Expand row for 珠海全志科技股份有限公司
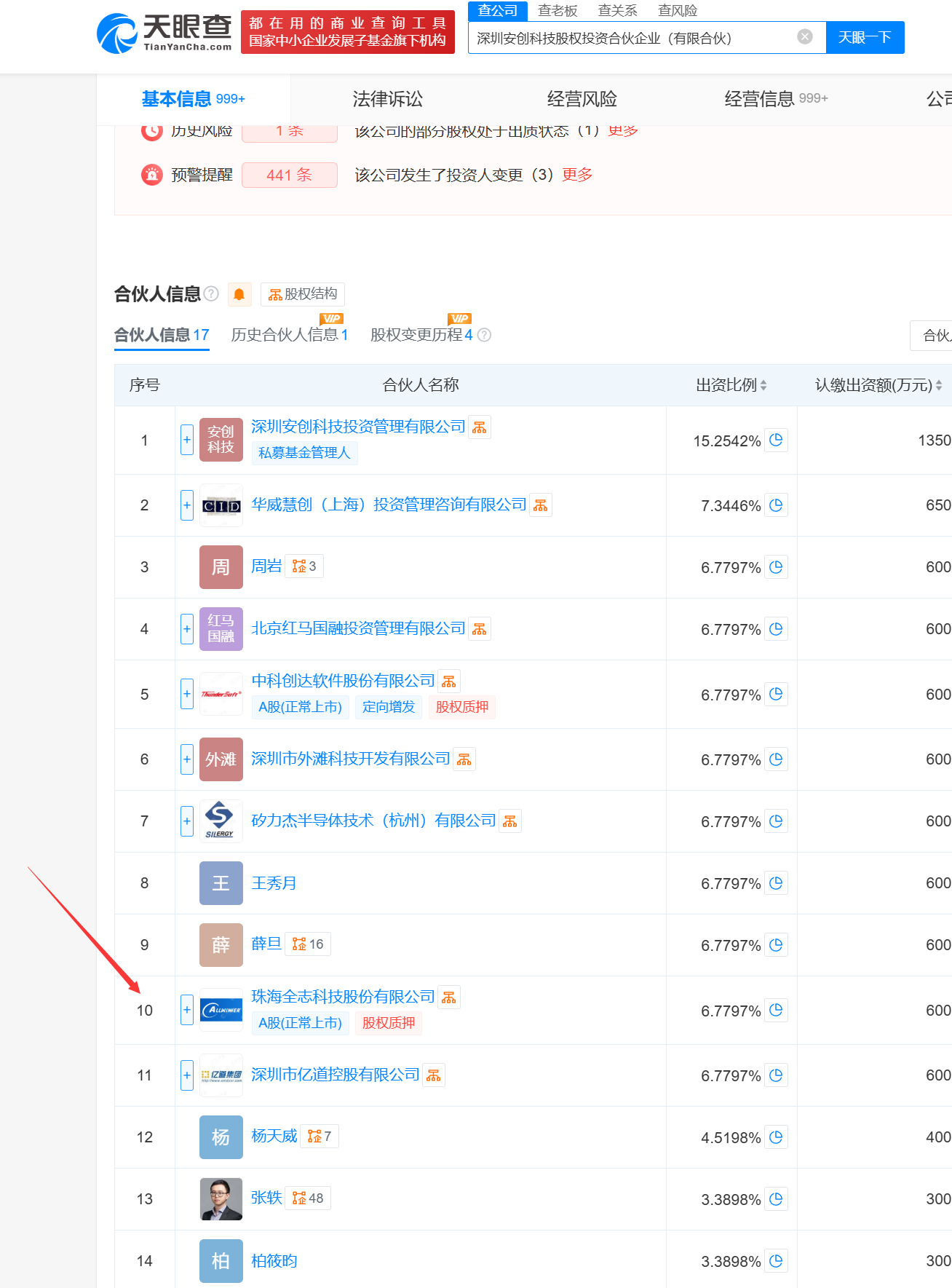 coord(187,1010)
